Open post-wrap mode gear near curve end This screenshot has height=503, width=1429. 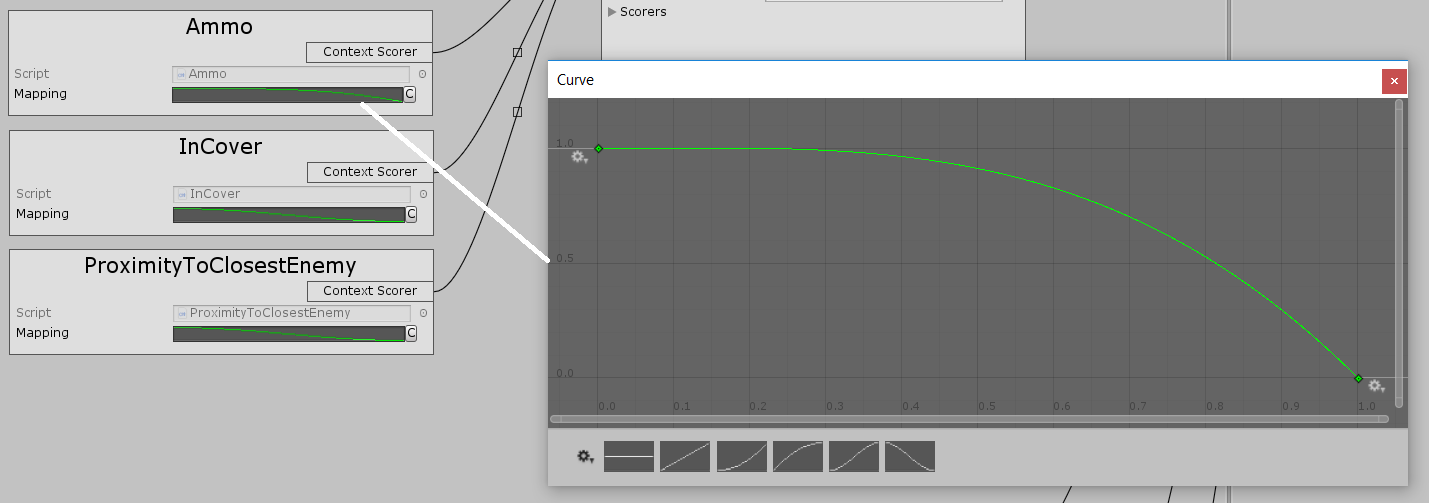click(x=1376, y=386)
